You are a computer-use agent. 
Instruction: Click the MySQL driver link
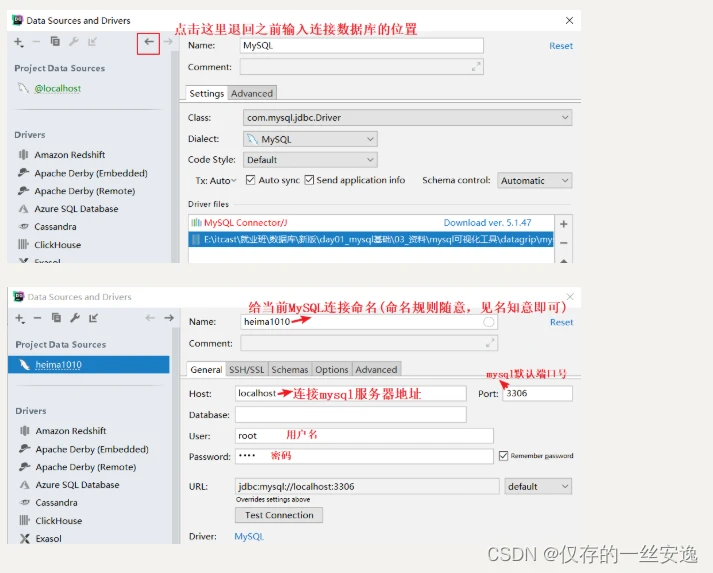(x=249, y=537)
